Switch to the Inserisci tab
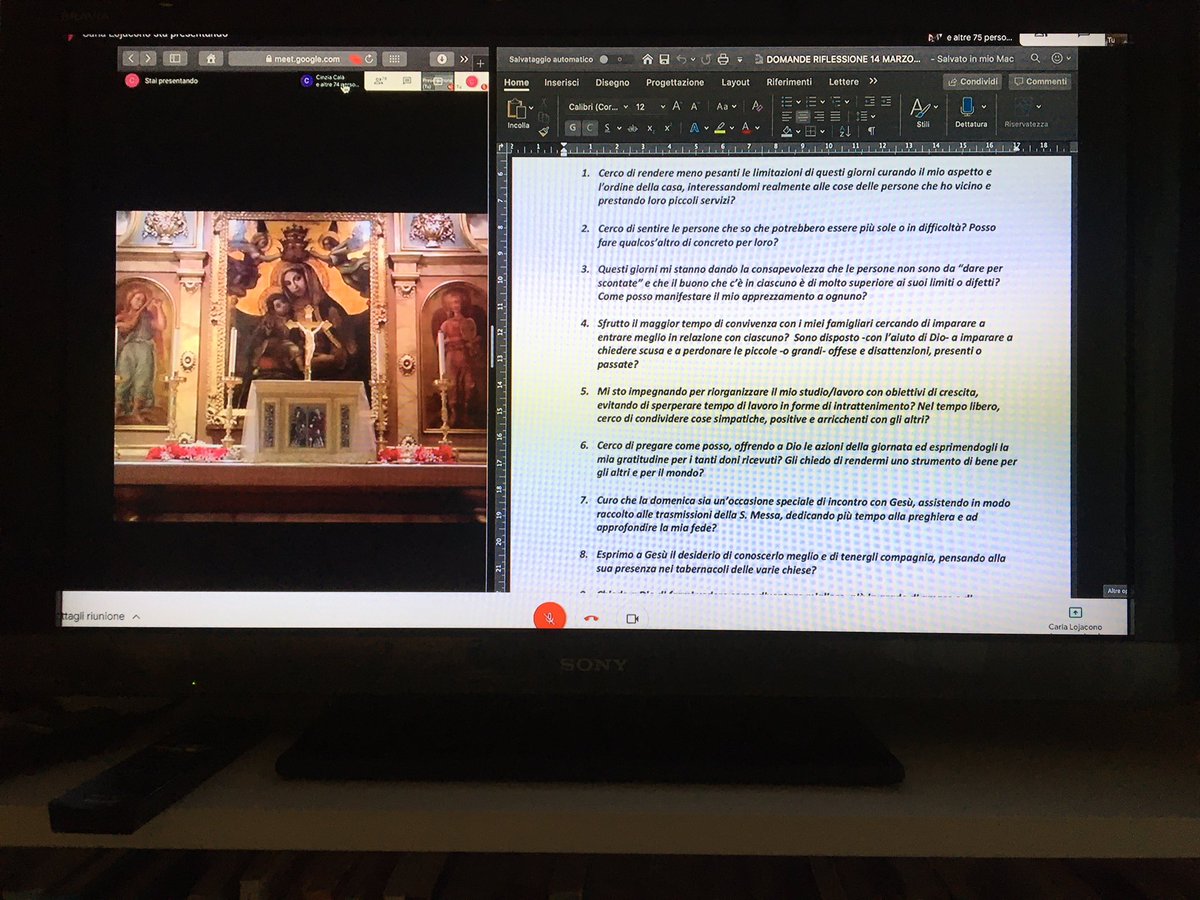 pos(561,82)
